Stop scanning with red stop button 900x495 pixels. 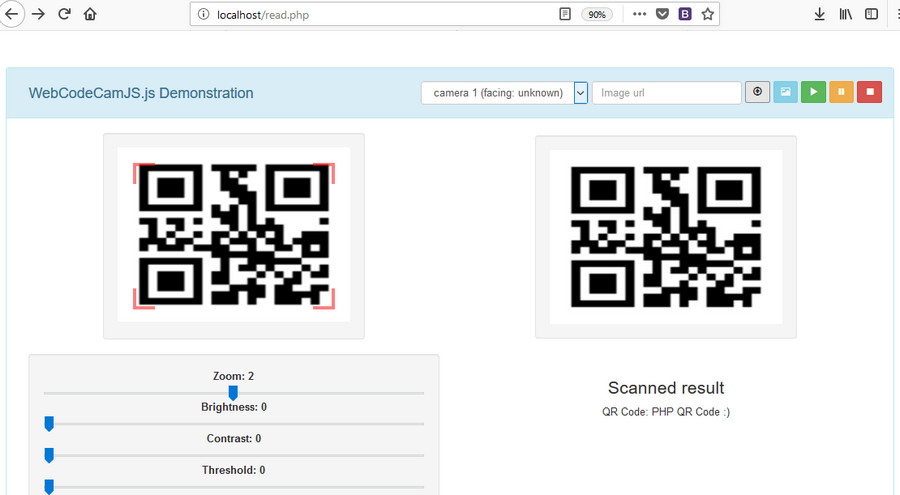(x=870, y=92)
